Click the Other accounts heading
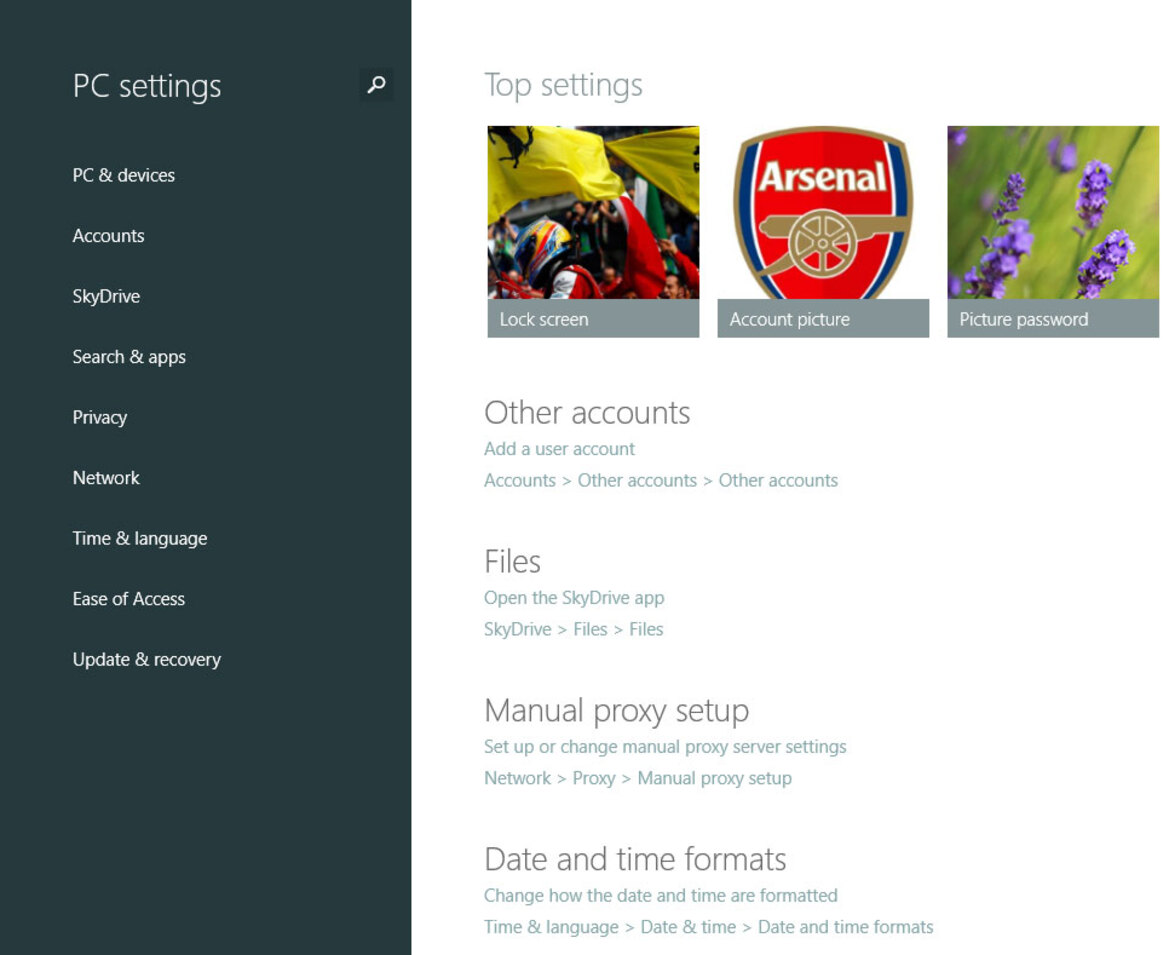 [x=587, y=413]
